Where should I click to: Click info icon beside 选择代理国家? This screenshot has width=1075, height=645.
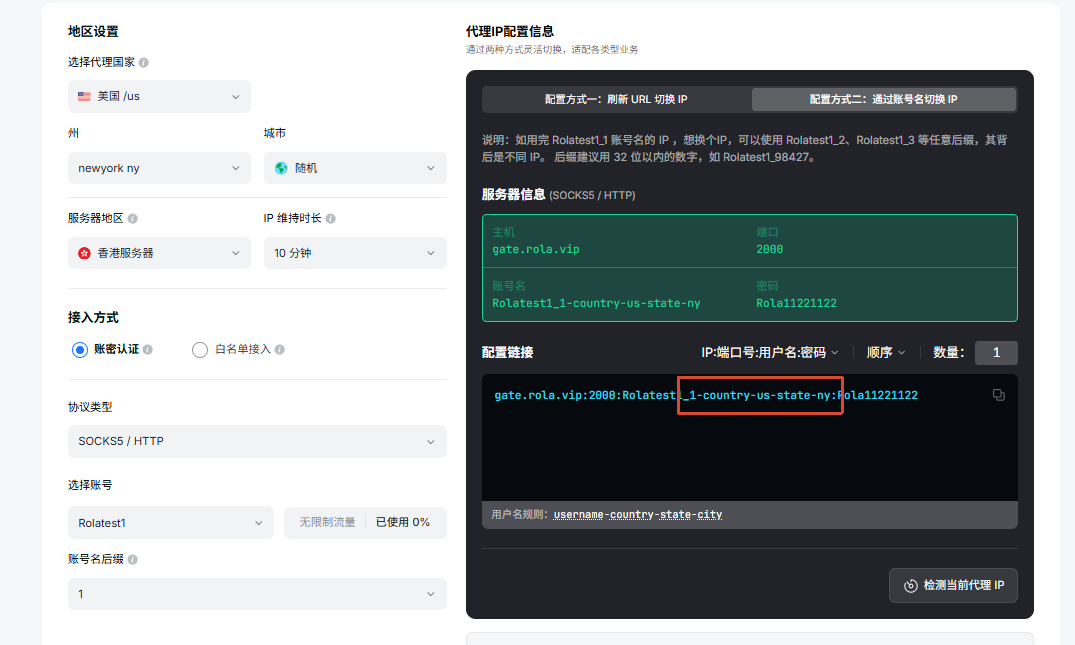pyautogui.click(x=143, y=62)
